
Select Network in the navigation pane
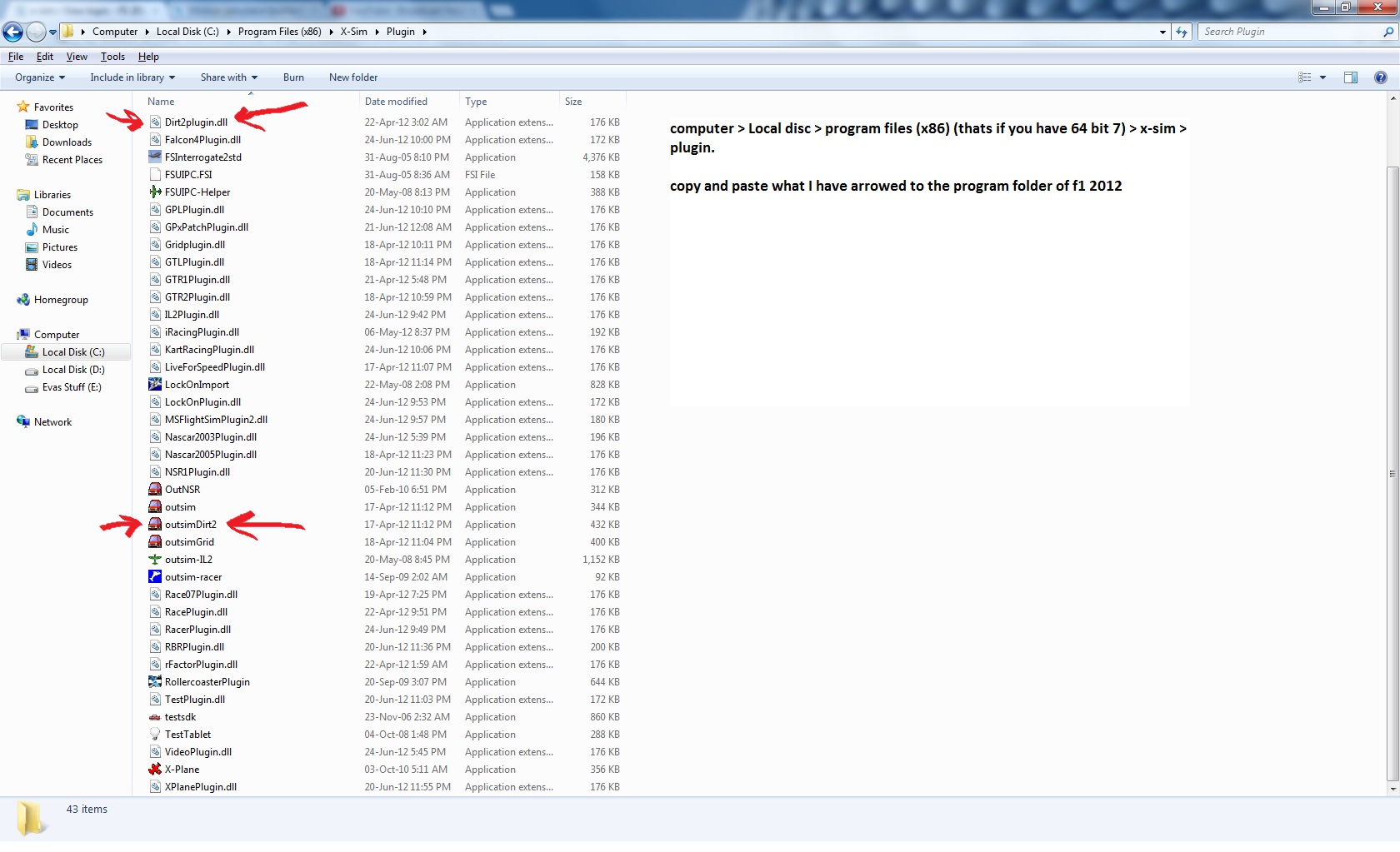point(52,422)
